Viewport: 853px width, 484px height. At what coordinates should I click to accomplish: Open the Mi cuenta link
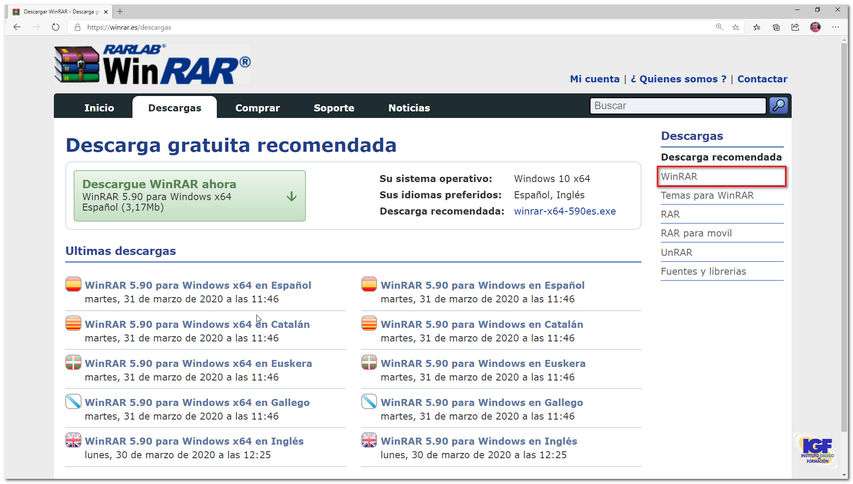point(595,79)
